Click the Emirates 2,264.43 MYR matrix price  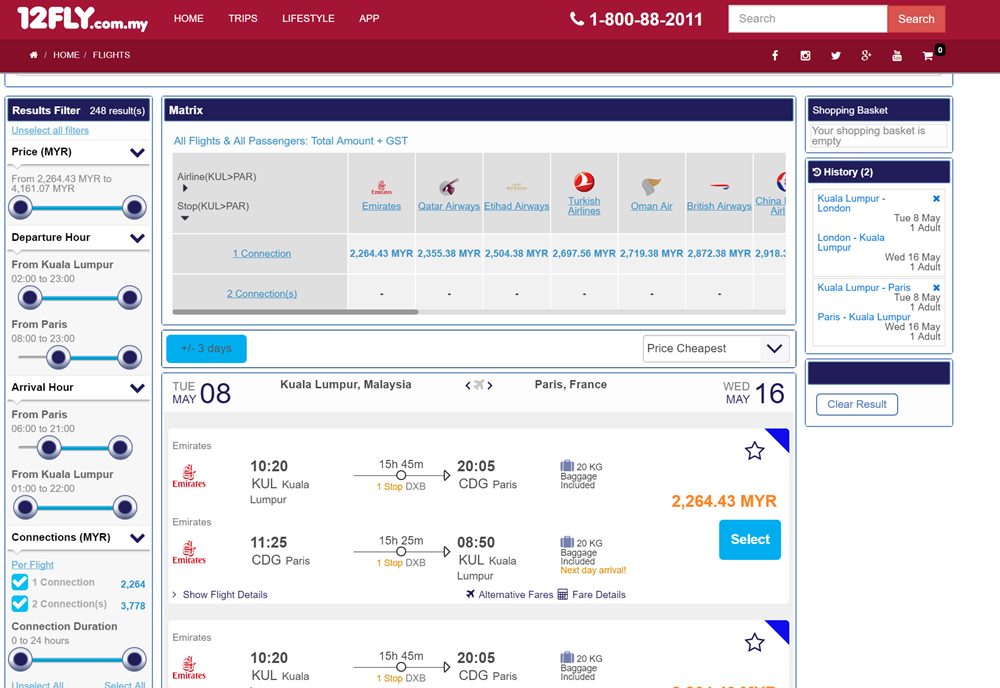pos(381,253)
